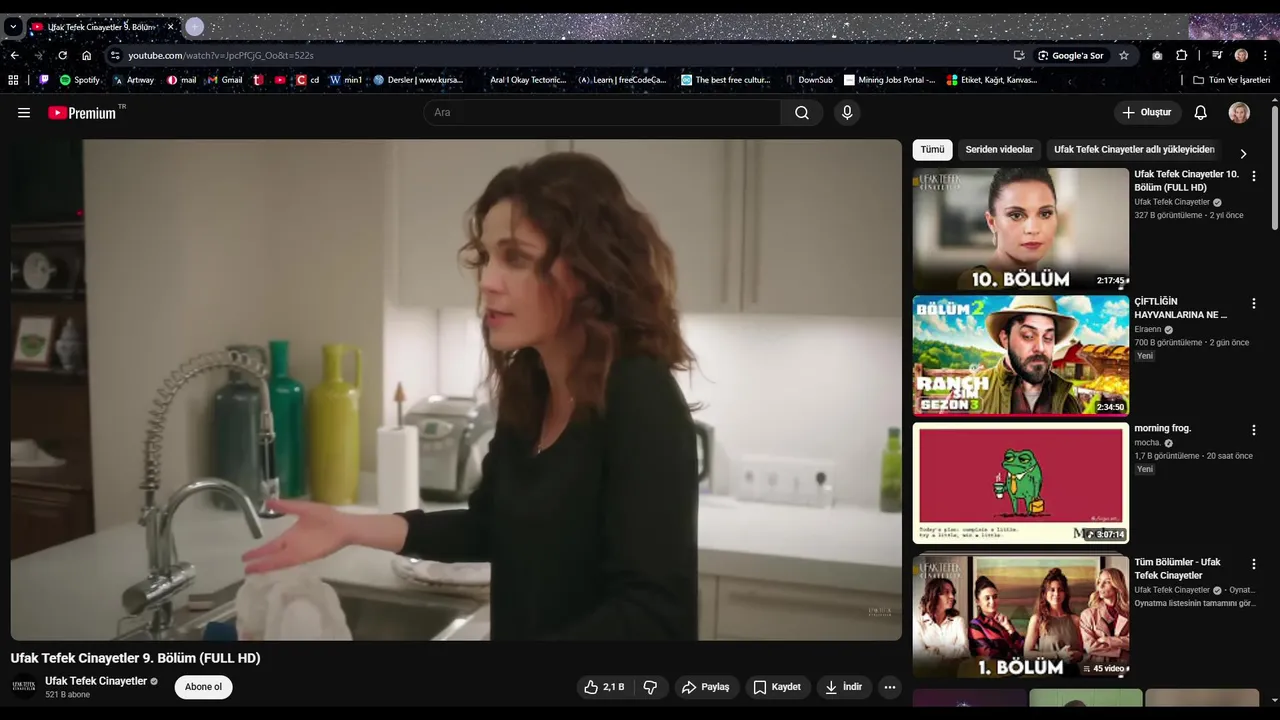Open more actions under the video

click(889, 687)
